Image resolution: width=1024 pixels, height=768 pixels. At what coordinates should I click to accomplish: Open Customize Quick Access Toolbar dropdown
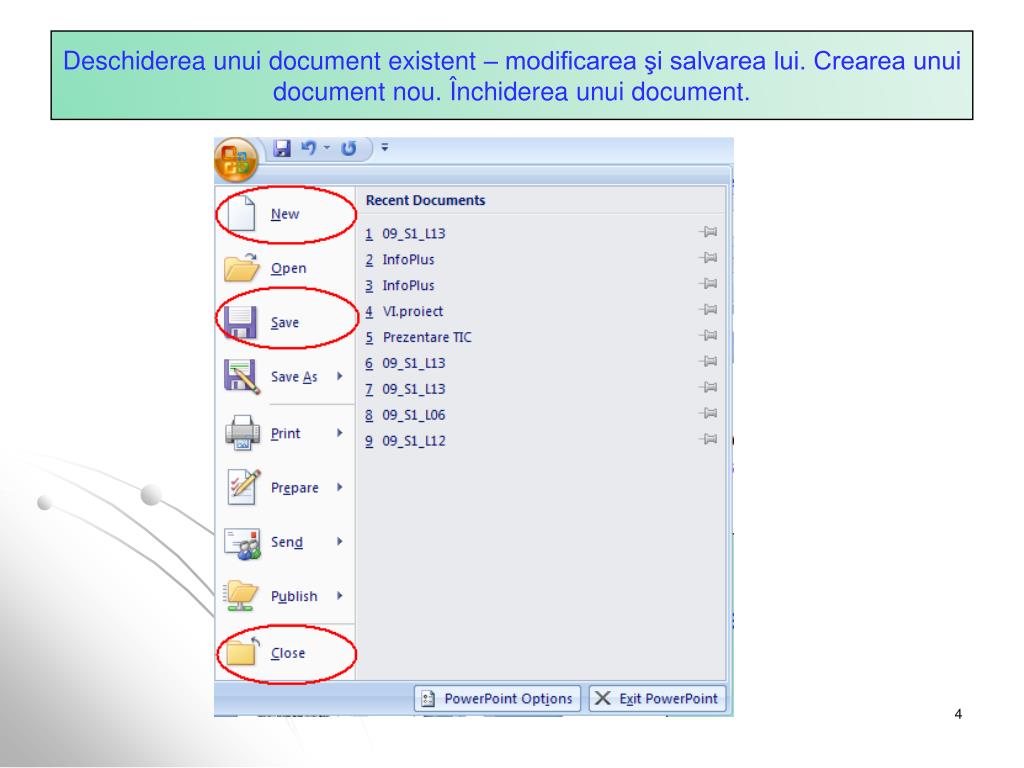pos(385,148)
